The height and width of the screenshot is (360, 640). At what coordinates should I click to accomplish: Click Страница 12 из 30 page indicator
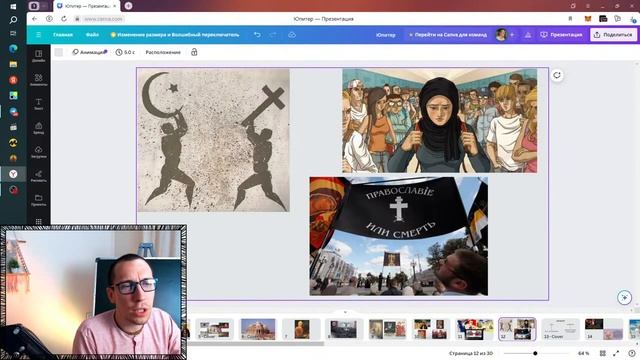[471, 353]
